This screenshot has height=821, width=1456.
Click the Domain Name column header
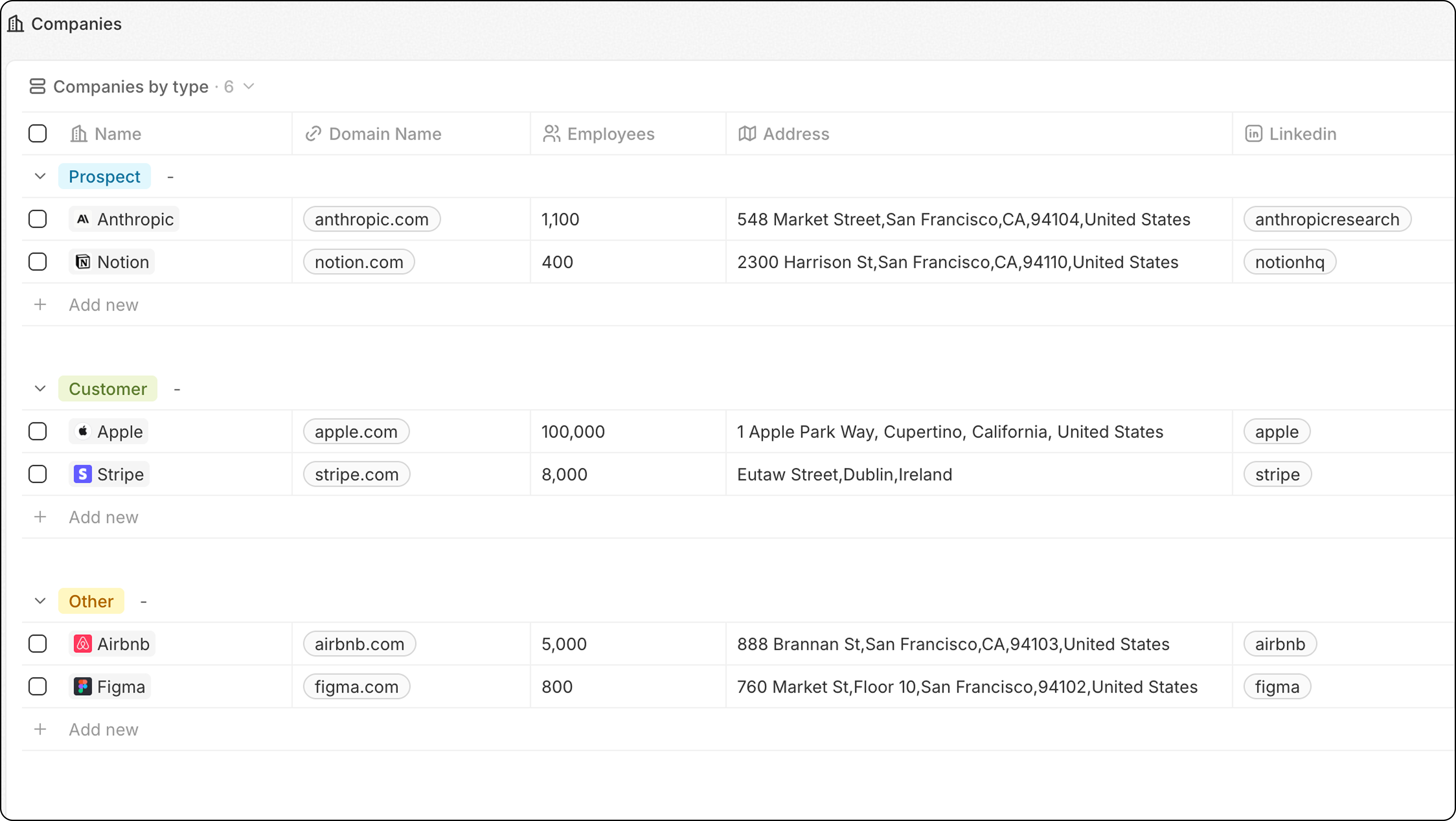(384, 134)
